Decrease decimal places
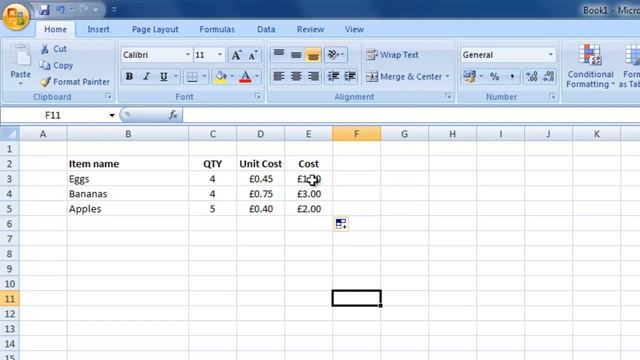Image resolution: width=640 pixels, height=360 pixels. click(548, 76)
